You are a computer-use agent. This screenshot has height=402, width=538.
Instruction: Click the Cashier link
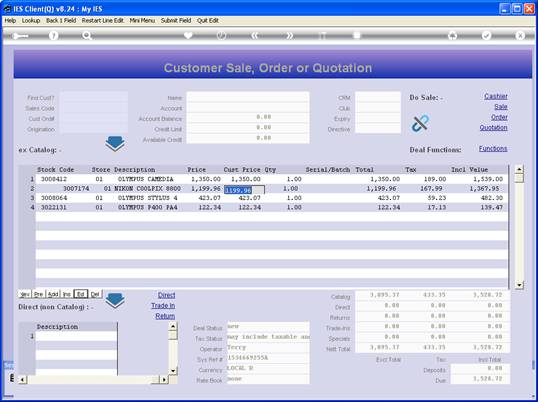point(496,96)
